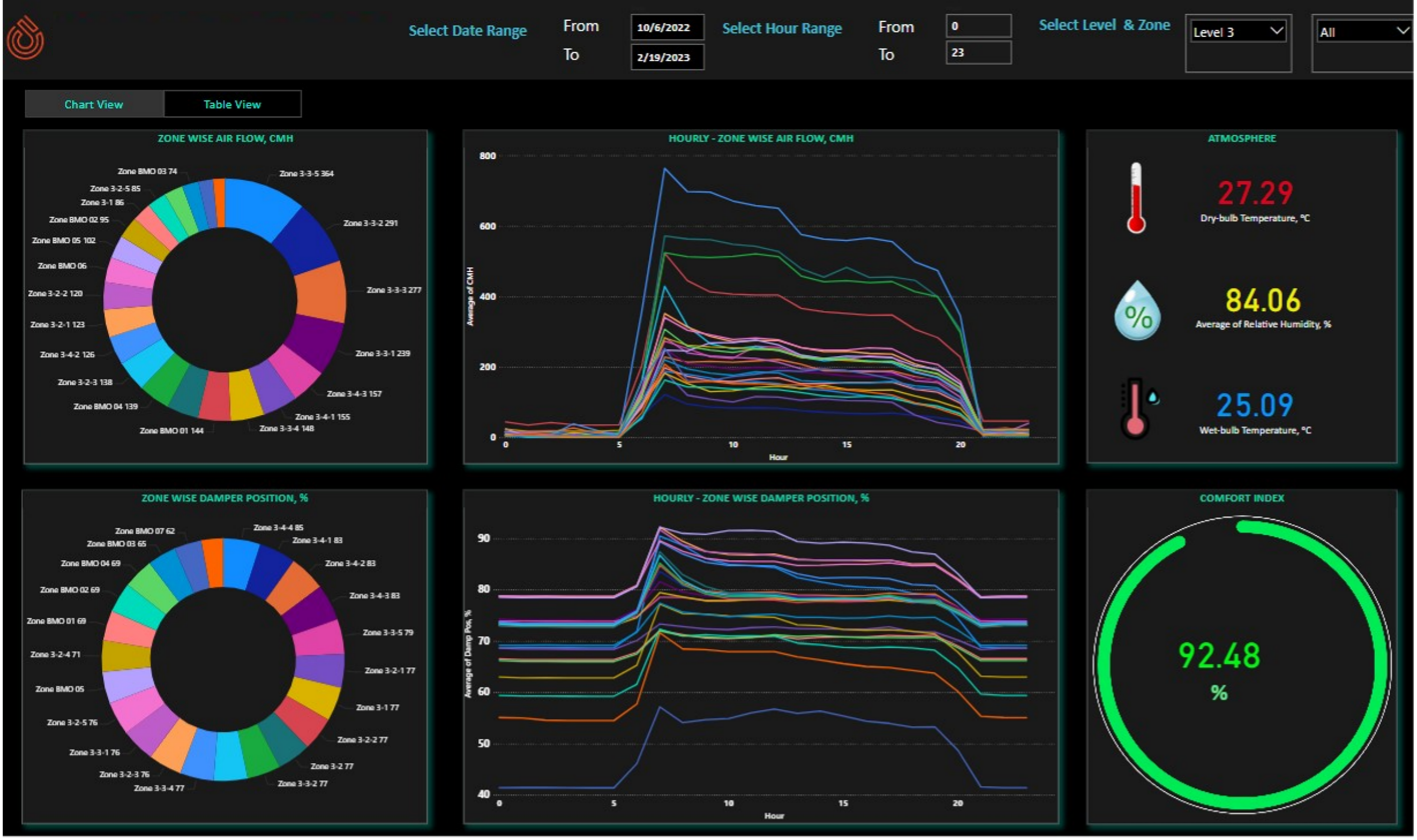Click the orange company logo icon
1417x840 pixels.
(25, 38)
